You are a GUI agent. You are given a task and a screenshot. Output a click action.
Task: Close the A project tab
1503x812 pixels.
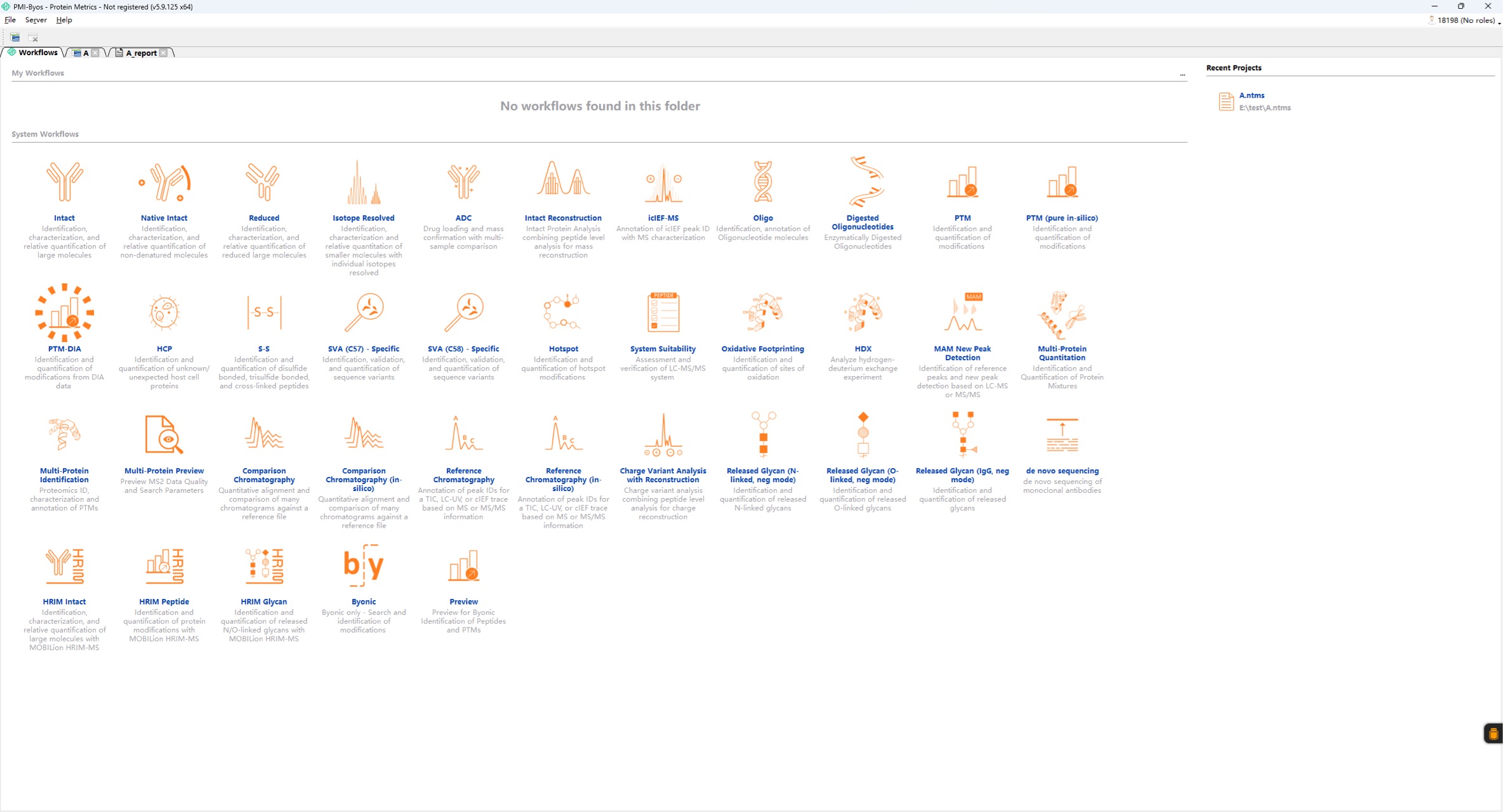coord(95,53)
